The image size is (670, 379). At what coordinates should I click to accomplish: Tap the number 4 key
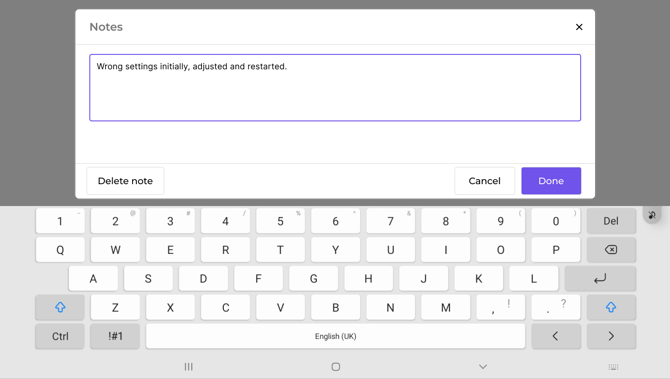[x=225, y=221]
